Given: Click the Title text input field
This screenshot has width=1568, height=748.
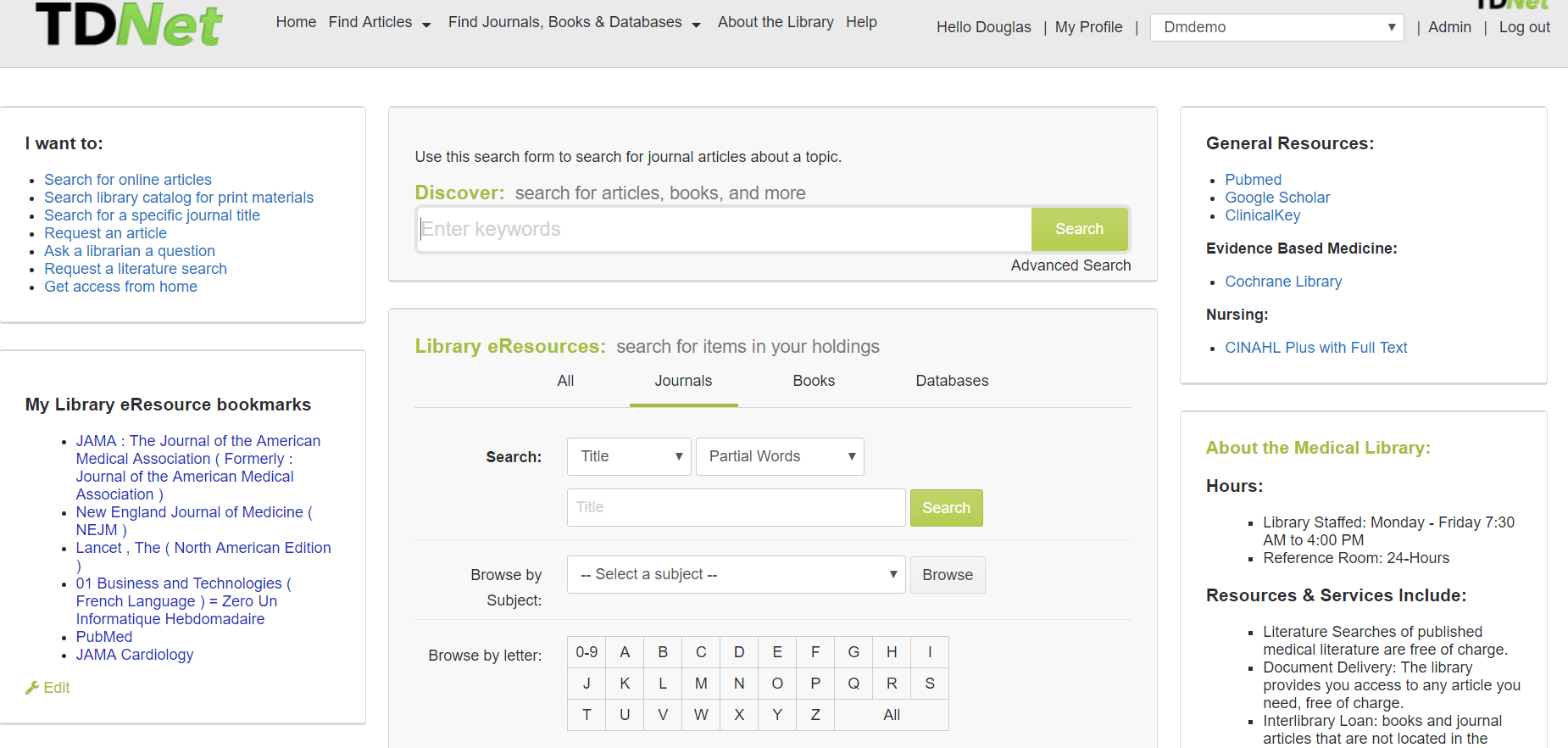Looking at the screenshot, I should [736, 507].
